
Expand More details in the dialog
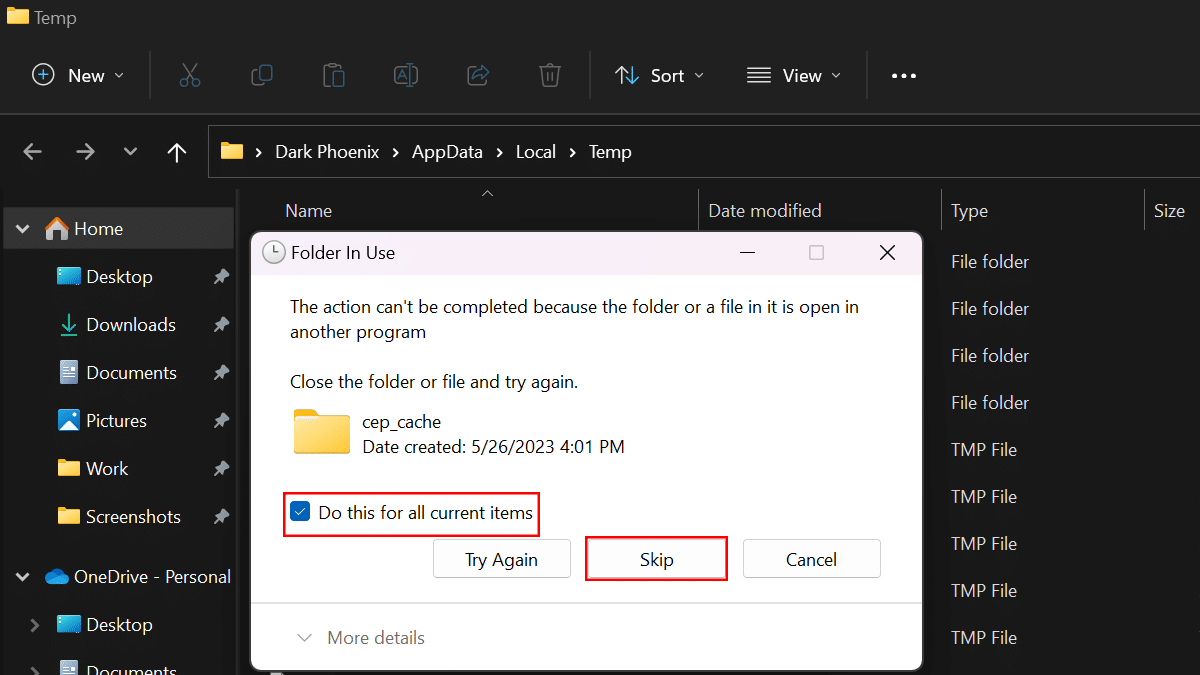click(361, 638)
